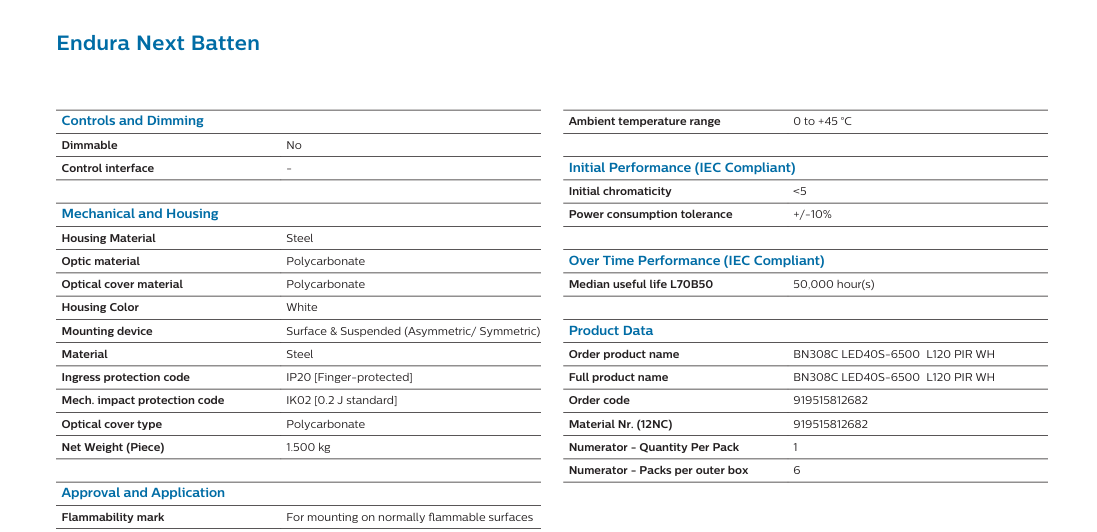1097x532 pixels.
Task: Click the Material Nr. (12NC) label
Action: (x=618, y=424)
